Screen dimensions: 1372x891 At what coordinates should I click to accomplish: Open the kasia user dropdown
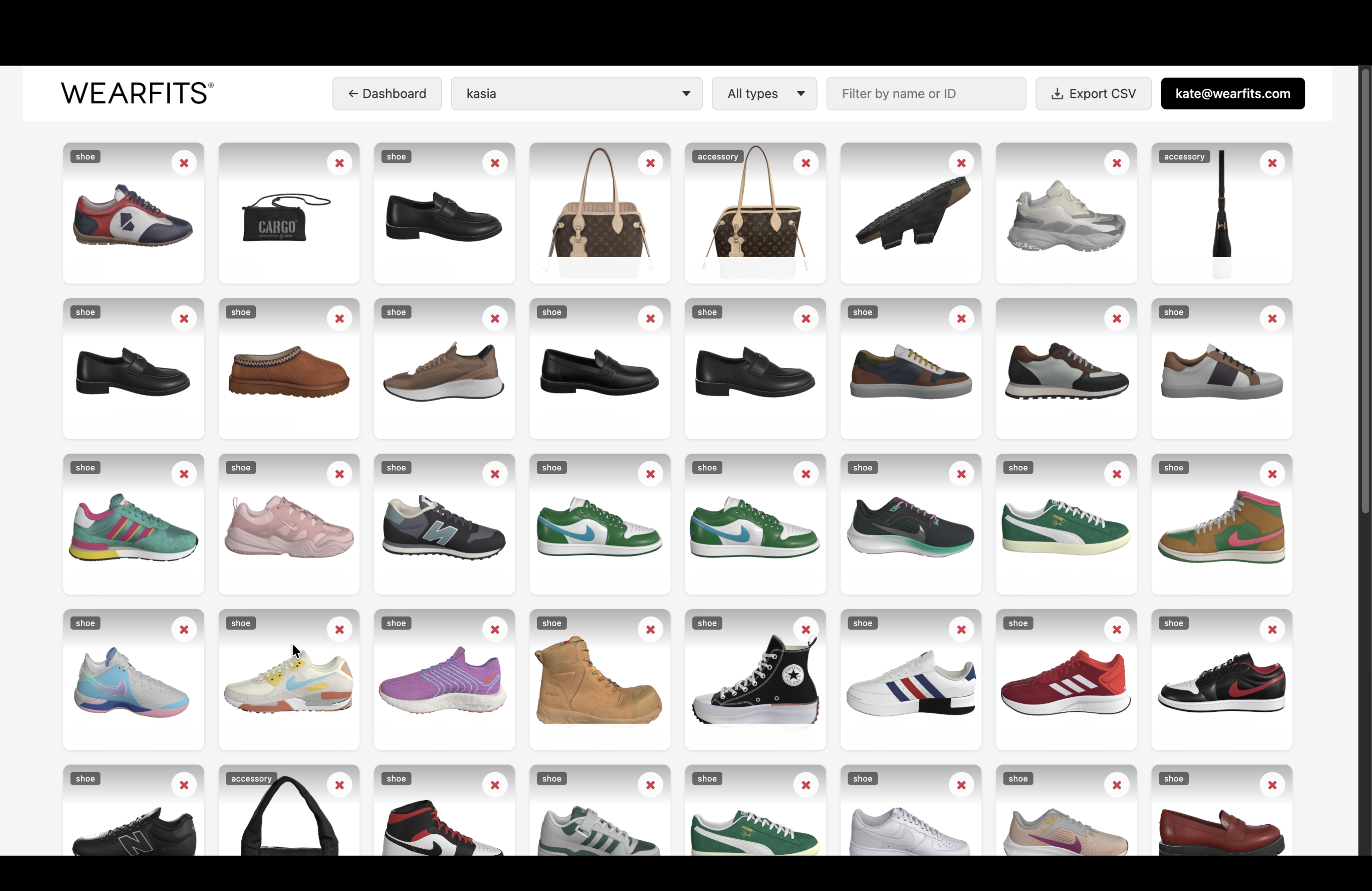577,93
